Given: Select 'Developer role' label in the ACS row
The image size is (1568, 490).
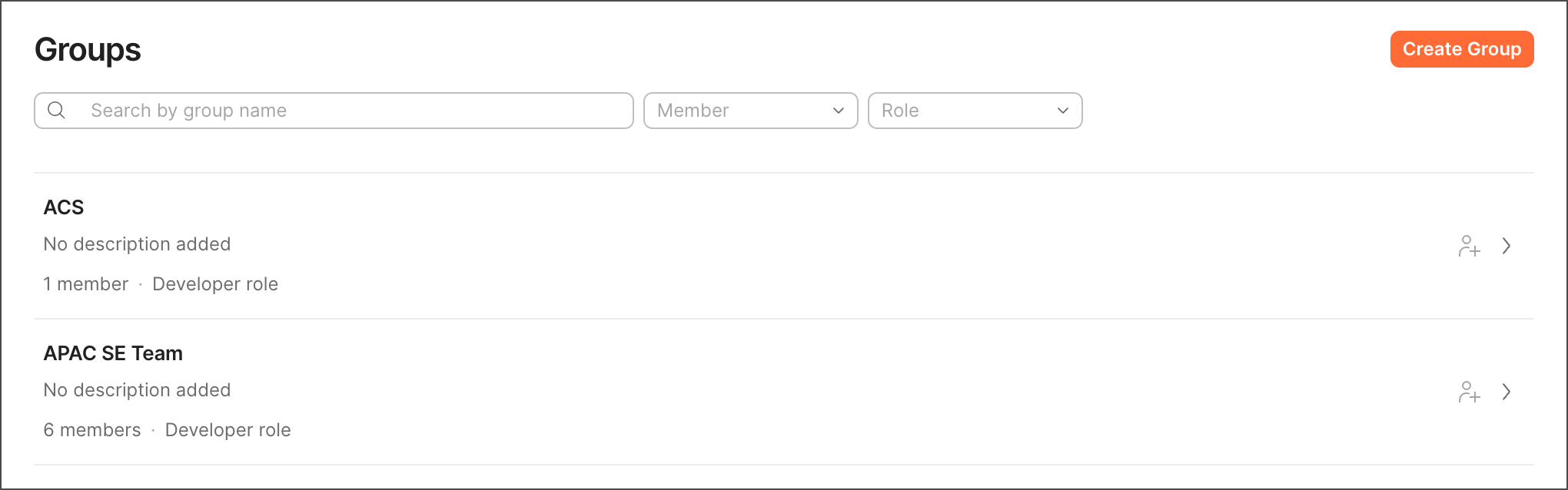Looking at the screenshot, I should [x=215, y=284].
